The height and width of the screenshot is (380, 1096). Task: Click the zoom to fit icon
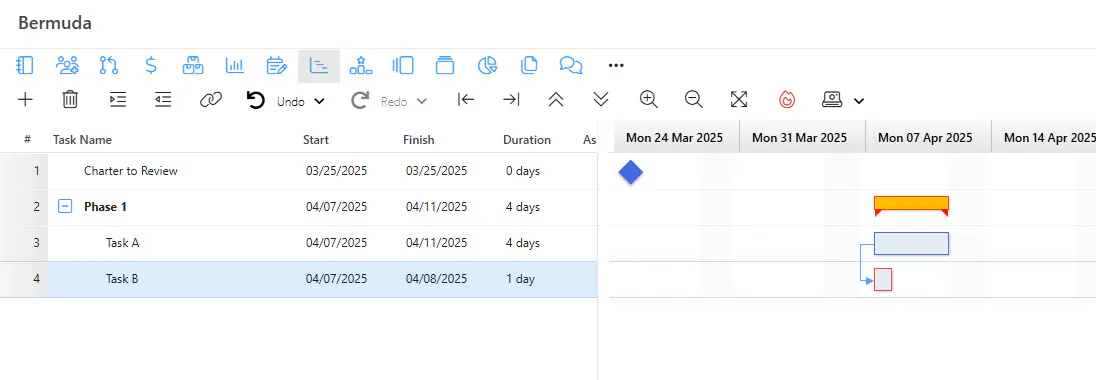[x=739, y=99]
